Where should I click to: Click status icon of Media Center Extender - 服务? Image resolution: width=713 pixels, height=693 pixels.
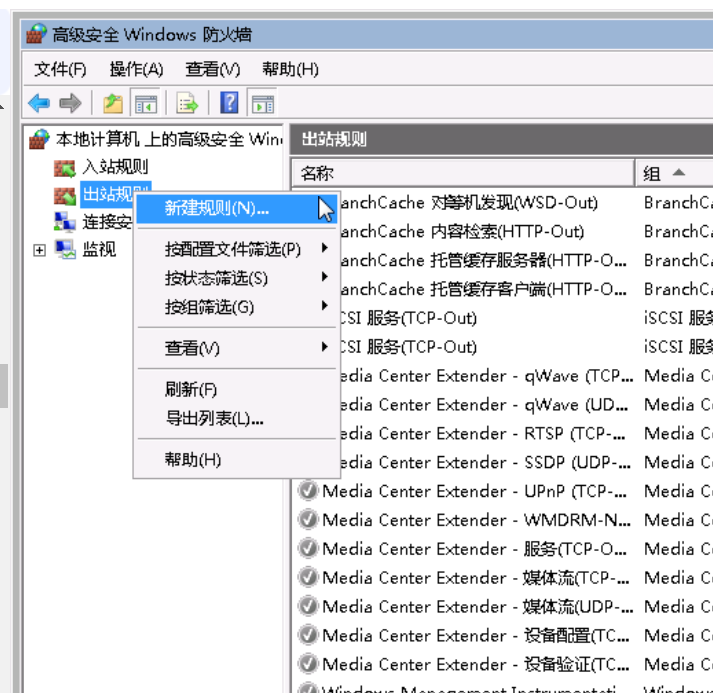(x=308, y=548)
